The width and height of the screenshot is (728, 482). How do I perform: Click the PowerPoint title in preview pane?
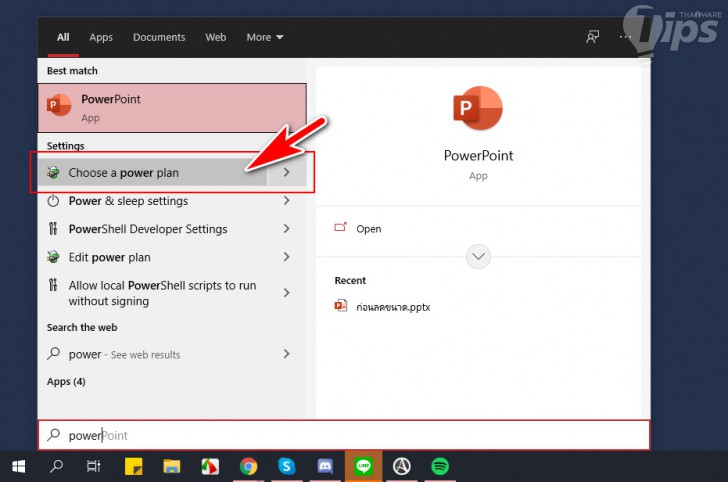478,156
